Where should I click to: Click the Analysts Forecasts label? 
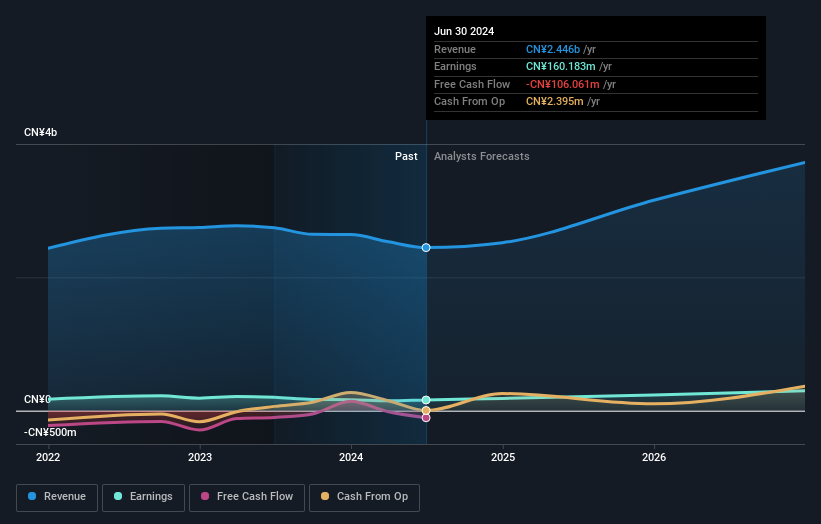482,156
